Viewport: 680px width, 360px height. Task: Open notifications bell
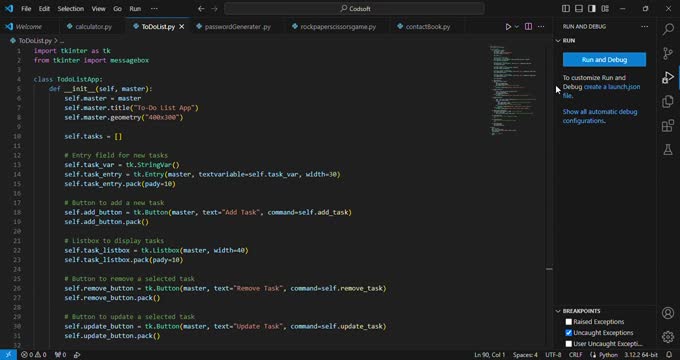[669, 355]
